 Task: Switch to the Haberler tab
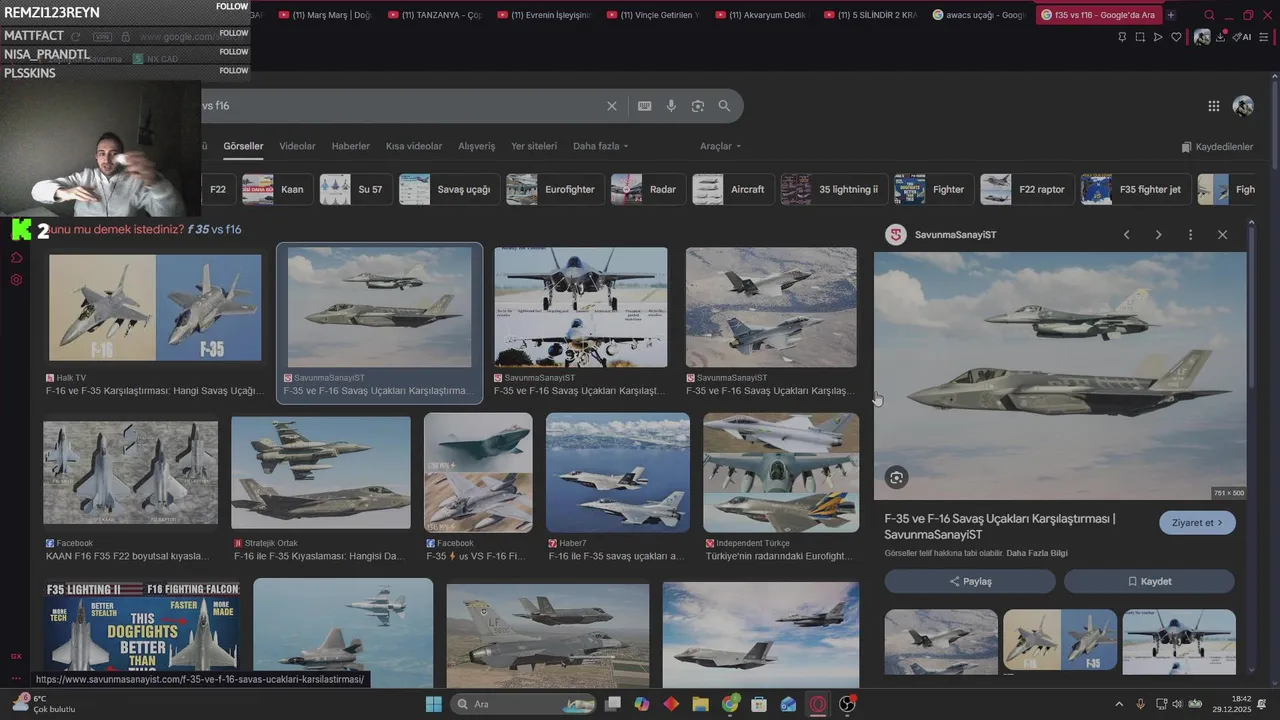350,146
